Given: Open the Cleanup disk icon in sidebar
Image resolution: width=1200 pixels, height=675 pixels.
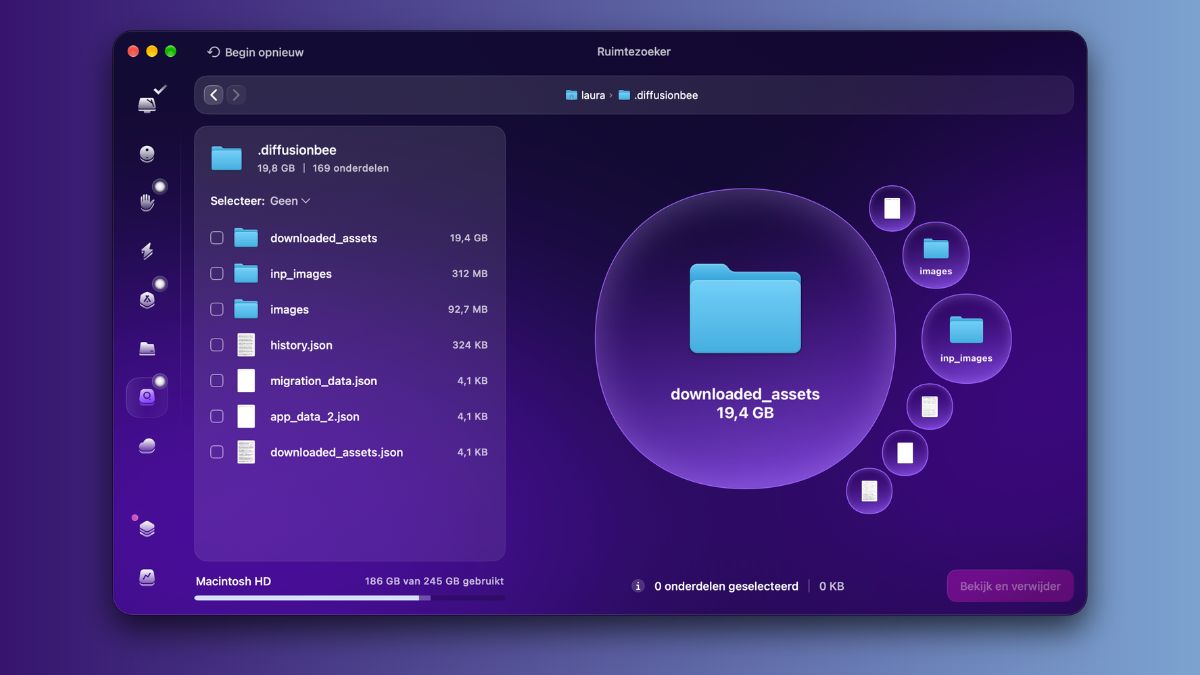Looking at the screenshot, I should (x=147, y=154).
